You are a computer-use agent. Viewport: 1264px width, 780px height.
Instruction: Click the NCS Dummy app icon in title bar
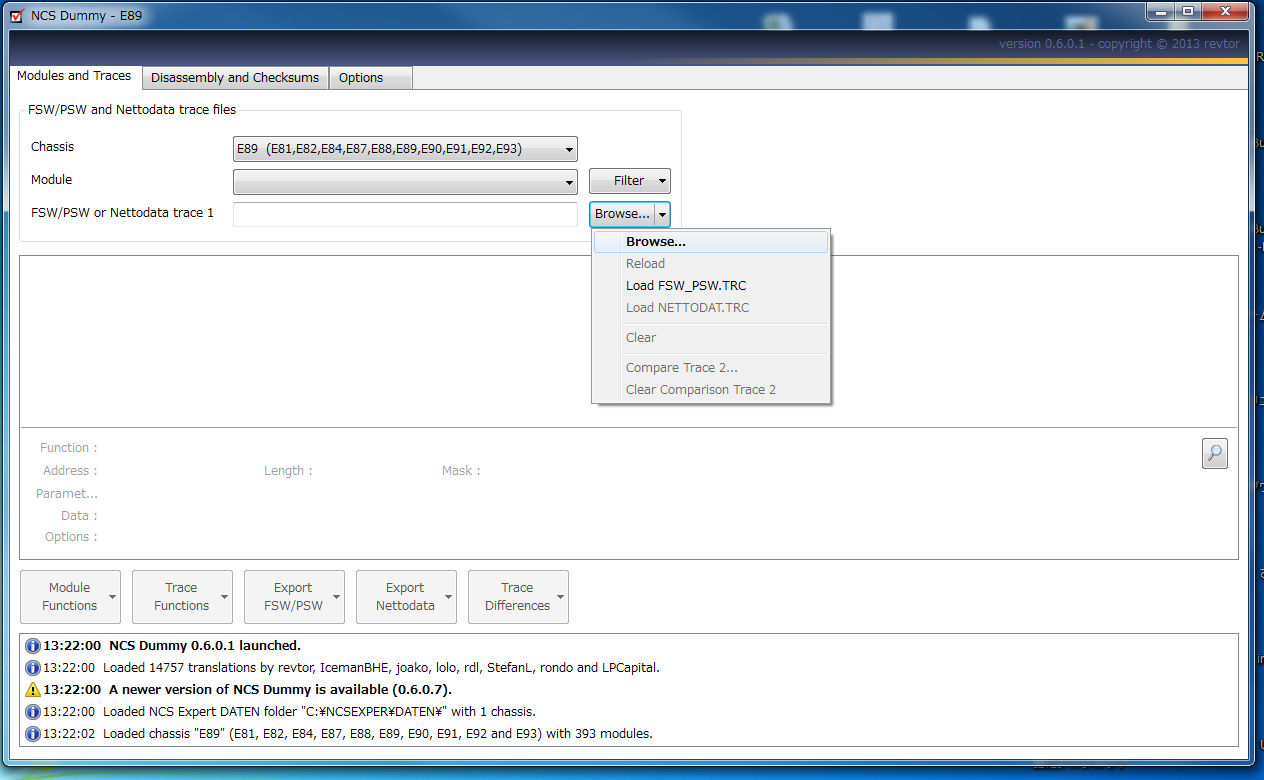(16, 15)
